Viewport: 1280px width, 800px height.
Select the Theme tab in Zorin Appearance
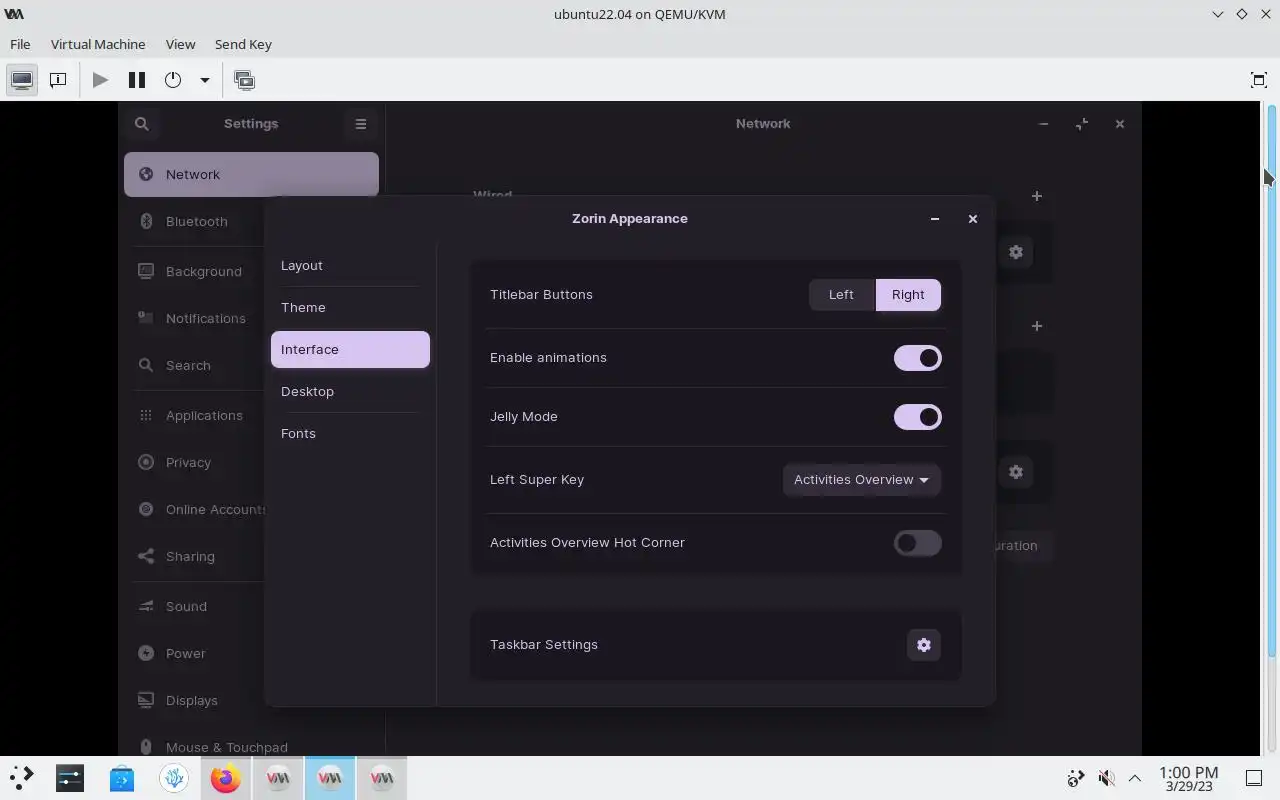[x=350, y=307]
